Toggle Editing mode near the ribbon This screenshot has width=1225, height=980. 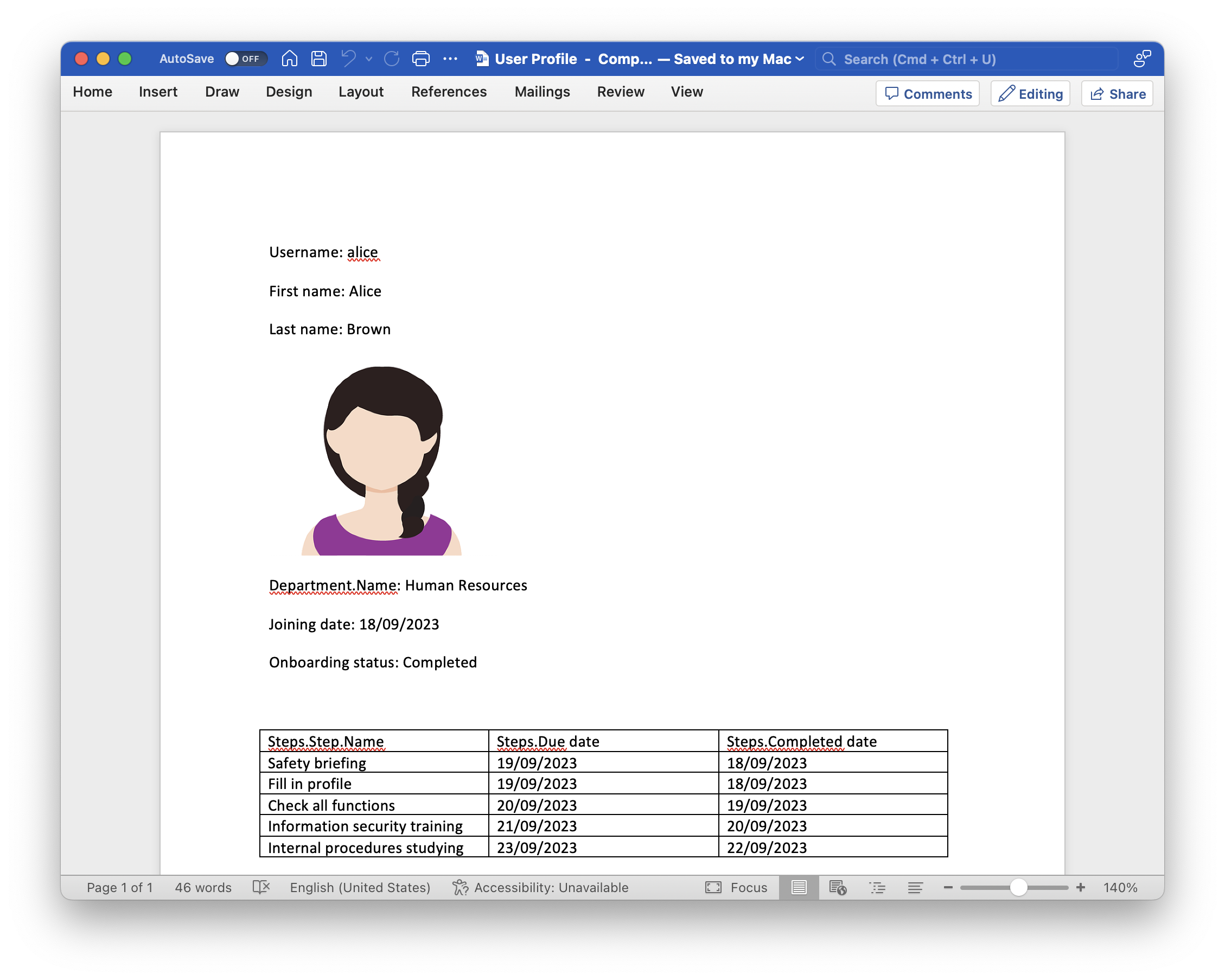point(1030,93)
